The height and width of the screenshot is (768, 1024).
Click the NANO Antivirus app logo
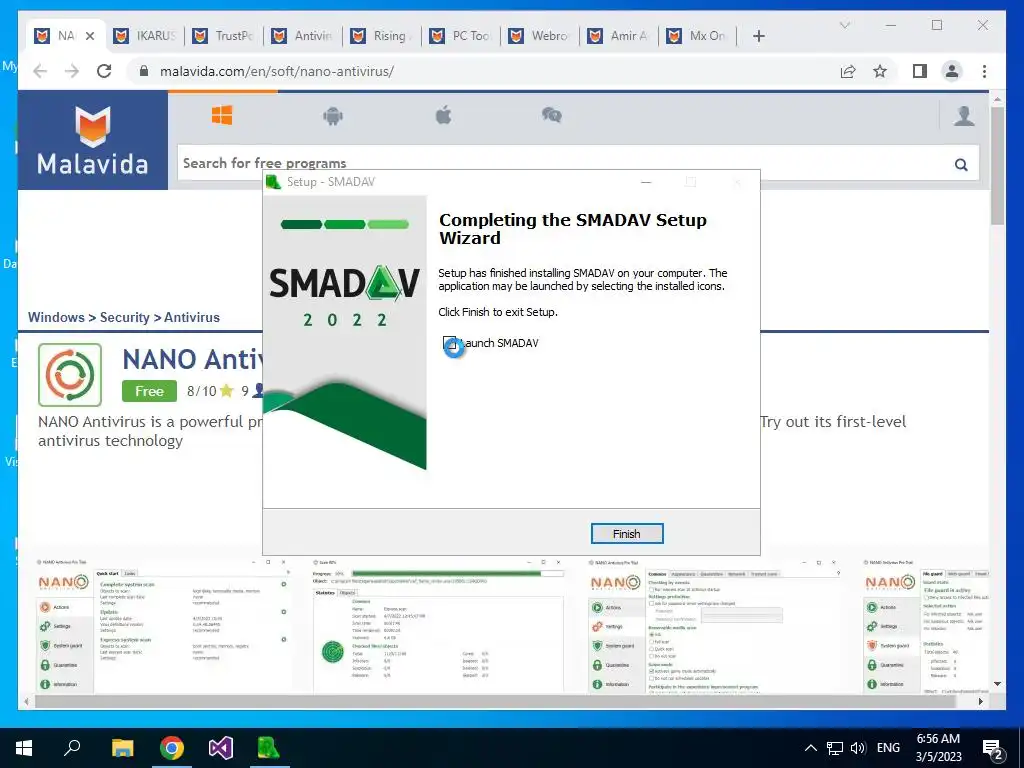pyautogui.click(x=70, y=375)
